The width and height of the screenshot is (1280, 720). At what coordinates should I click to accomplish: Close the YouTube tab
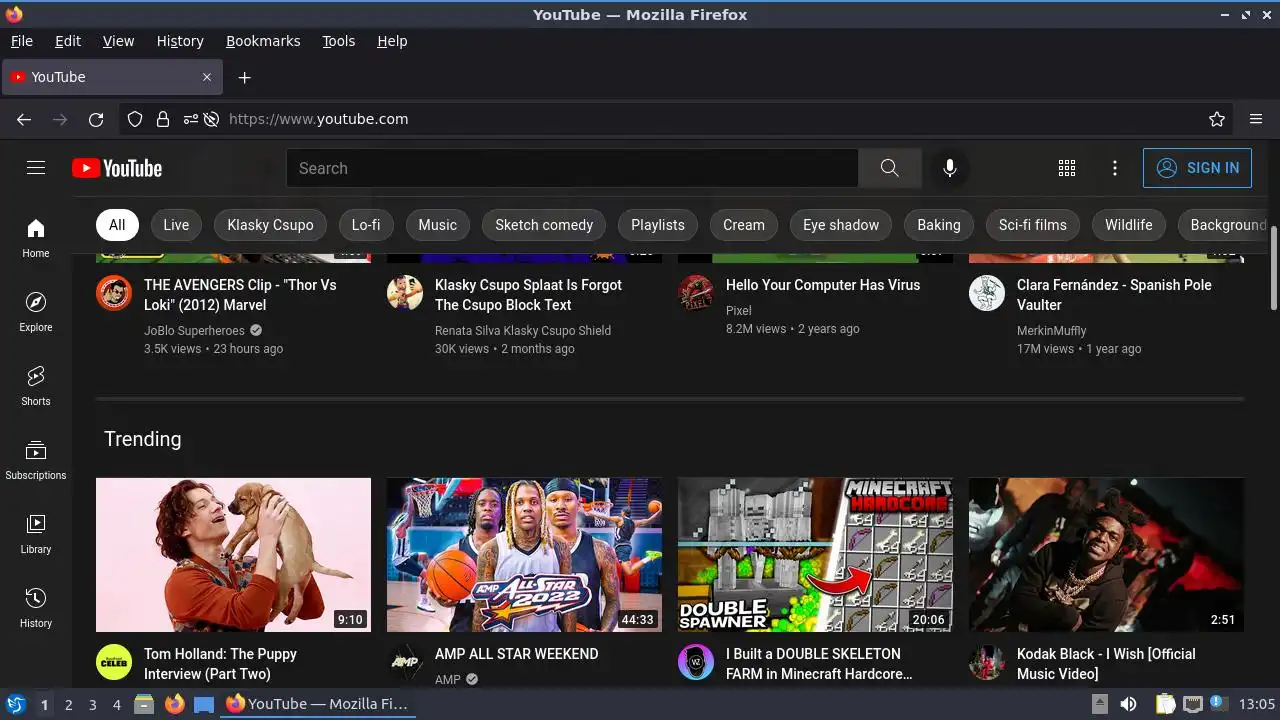tap(207, 77)
